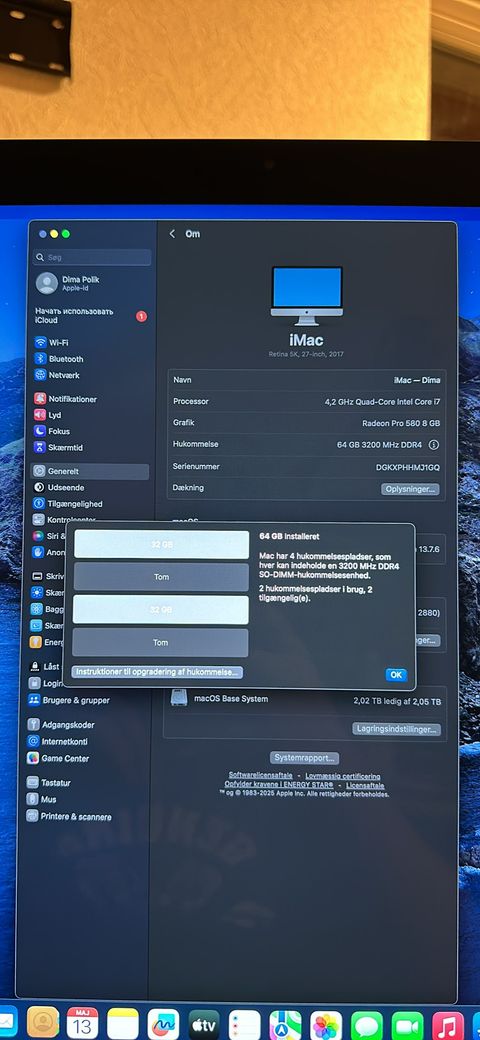The height and width of the screenshot is (1040, 480).
Task: Click Lagringsindstillinger button
Action: click(x=396, y=729)
